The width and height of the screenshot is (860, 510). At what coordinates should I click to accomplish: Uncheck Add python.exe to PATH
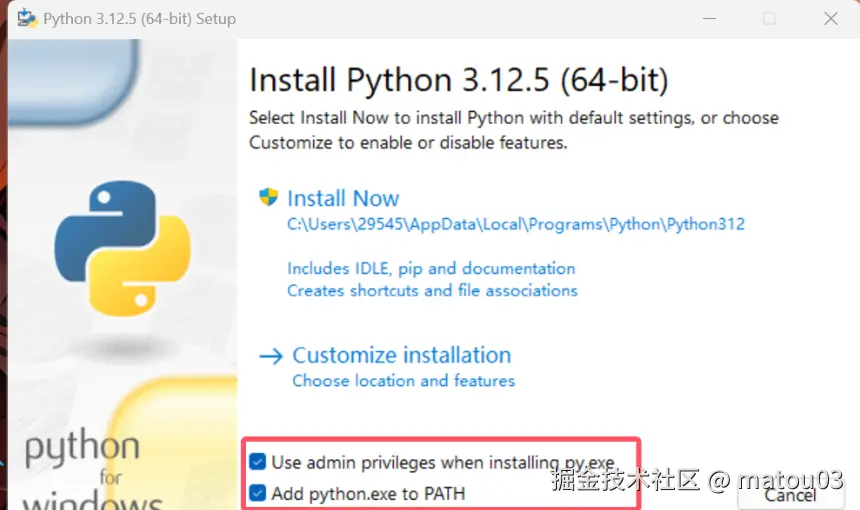click(x=257, y=493)
